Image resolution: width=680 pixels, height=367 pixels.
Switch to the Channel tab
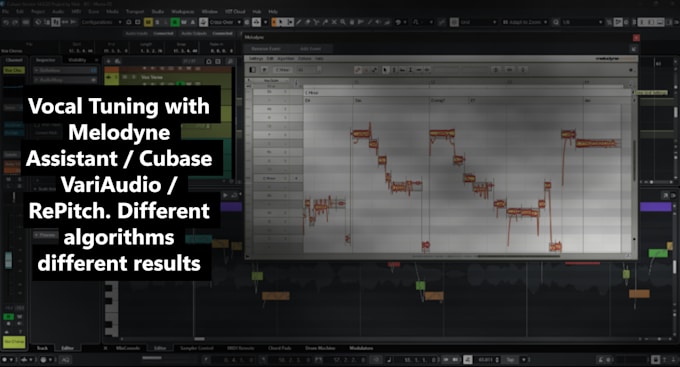coord(14,60)
